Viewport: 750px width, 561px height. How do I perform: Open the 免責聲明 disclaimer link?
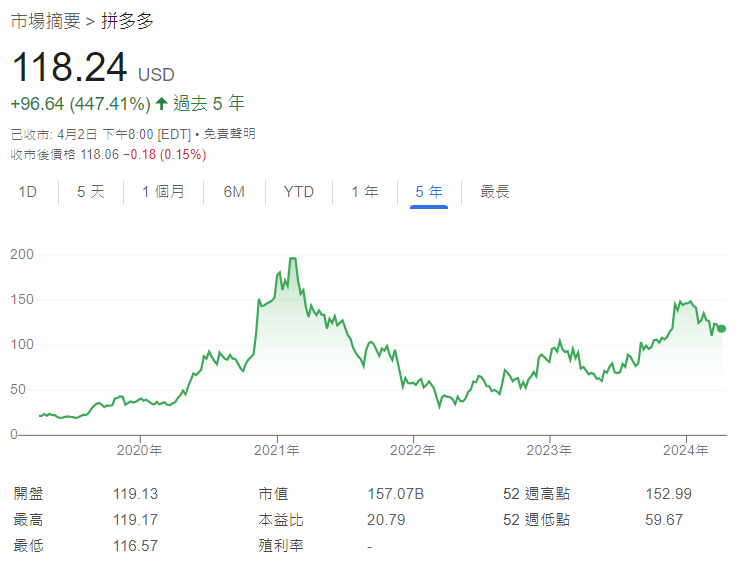(230, 134)
